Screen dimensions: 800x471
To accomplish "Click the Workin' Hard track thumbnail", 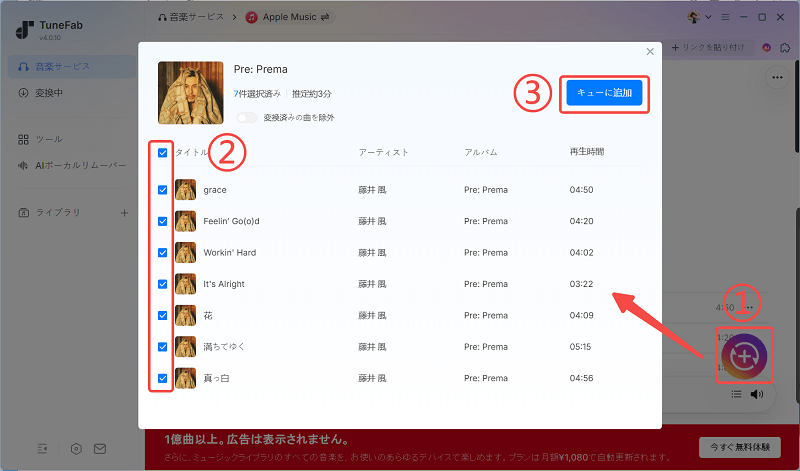I will [x=186, y=253].
